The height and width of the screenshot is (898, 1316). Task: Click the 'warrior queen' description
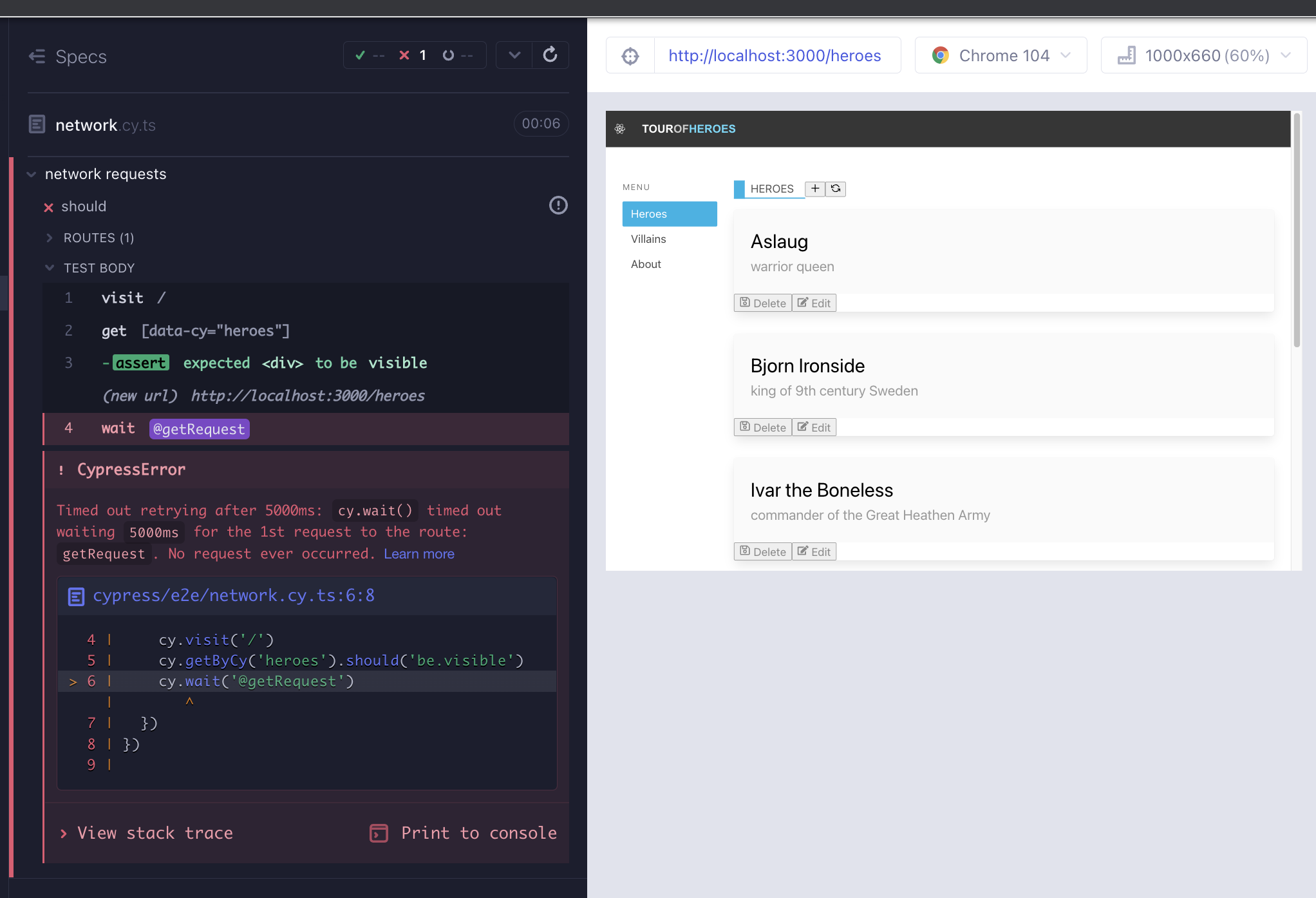coord(792,267)
